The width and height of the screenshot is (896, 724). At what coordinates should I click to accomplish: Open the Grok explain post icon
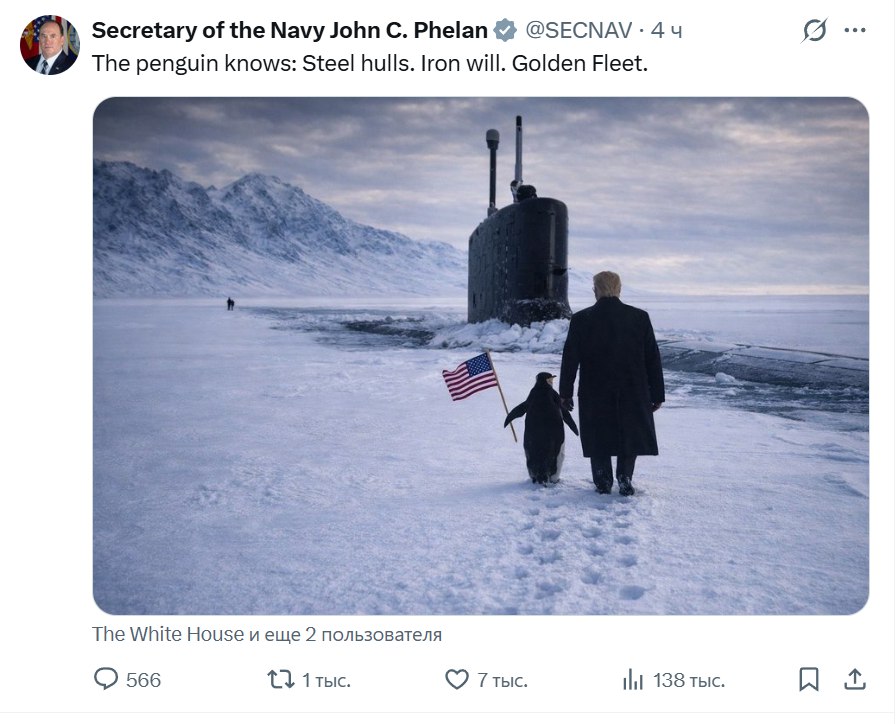(815, 31)
